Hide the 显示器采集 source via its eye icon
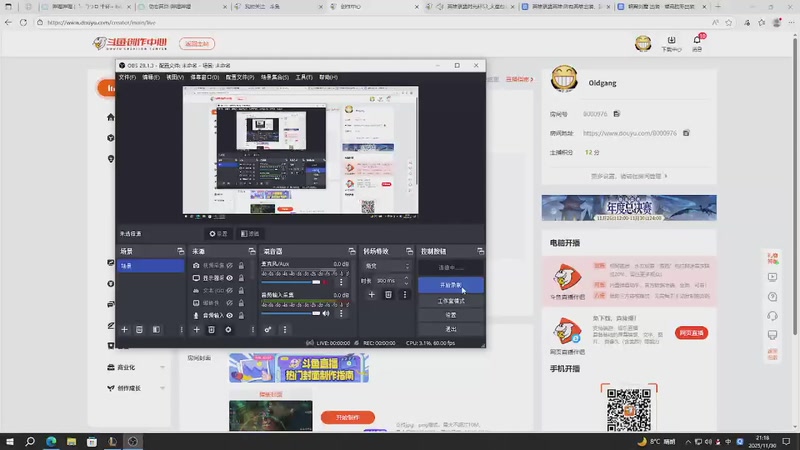 coord(230,278)
